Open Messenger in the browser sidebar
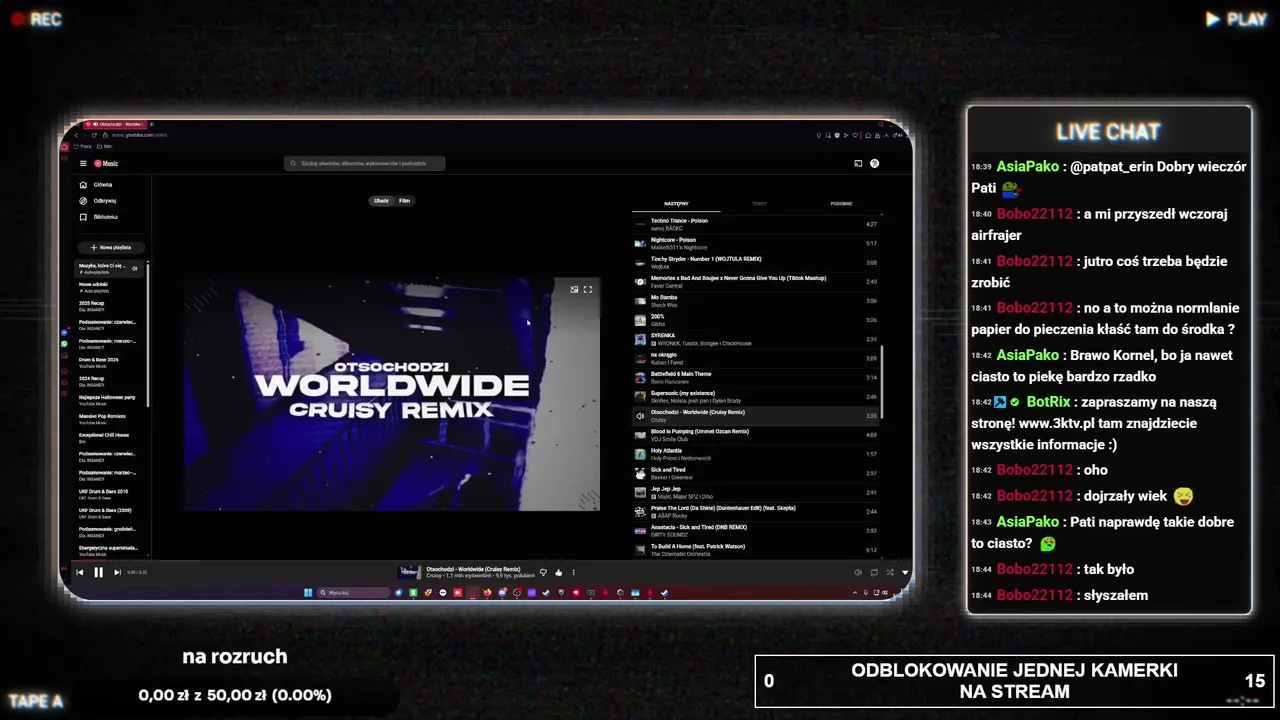This screenshot has height=720, width=1280. [x=65, y=331]
